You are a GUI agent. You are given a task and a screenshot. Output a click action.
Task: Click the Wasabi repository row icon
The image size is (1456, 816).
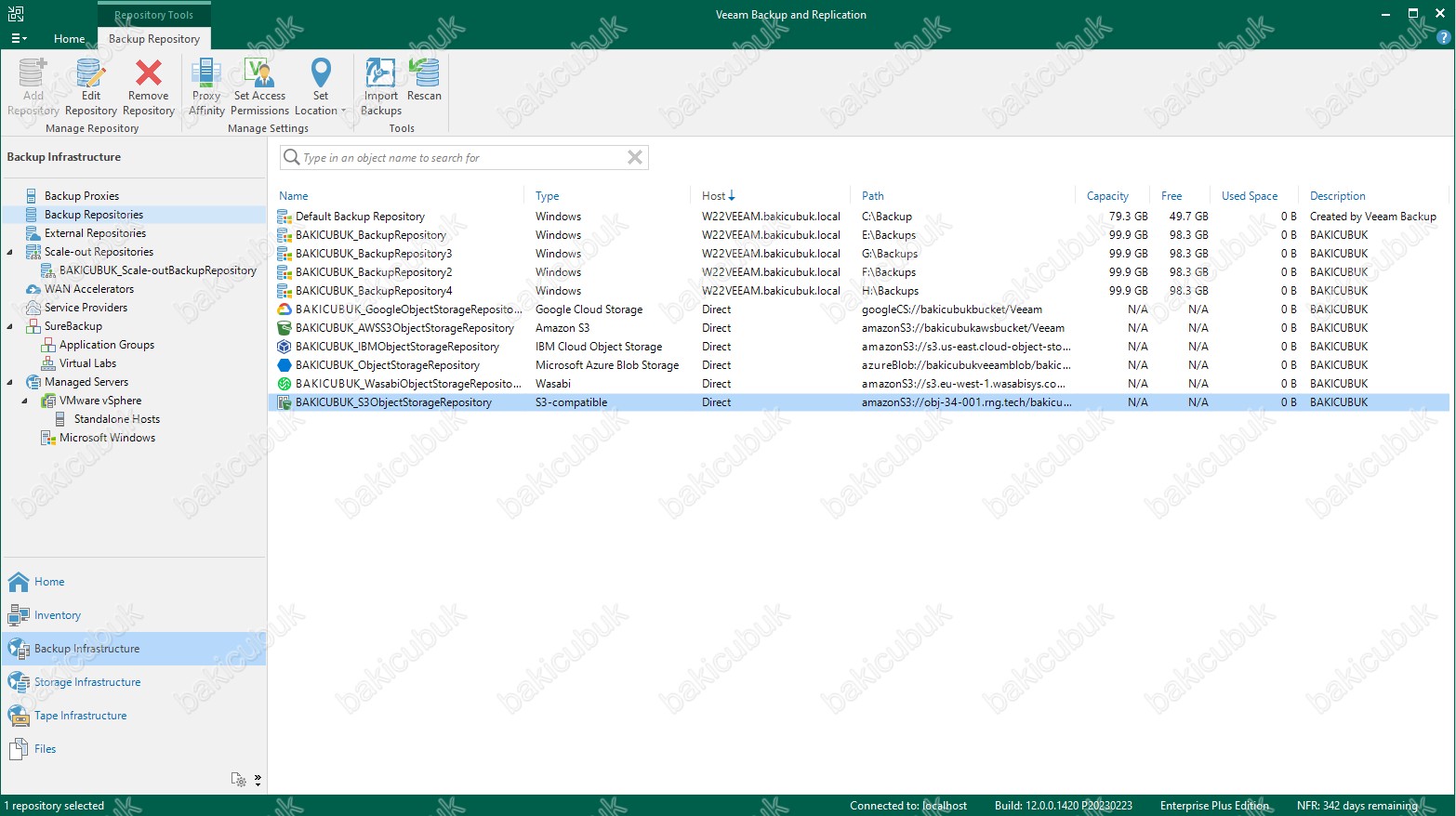[285, 384]
